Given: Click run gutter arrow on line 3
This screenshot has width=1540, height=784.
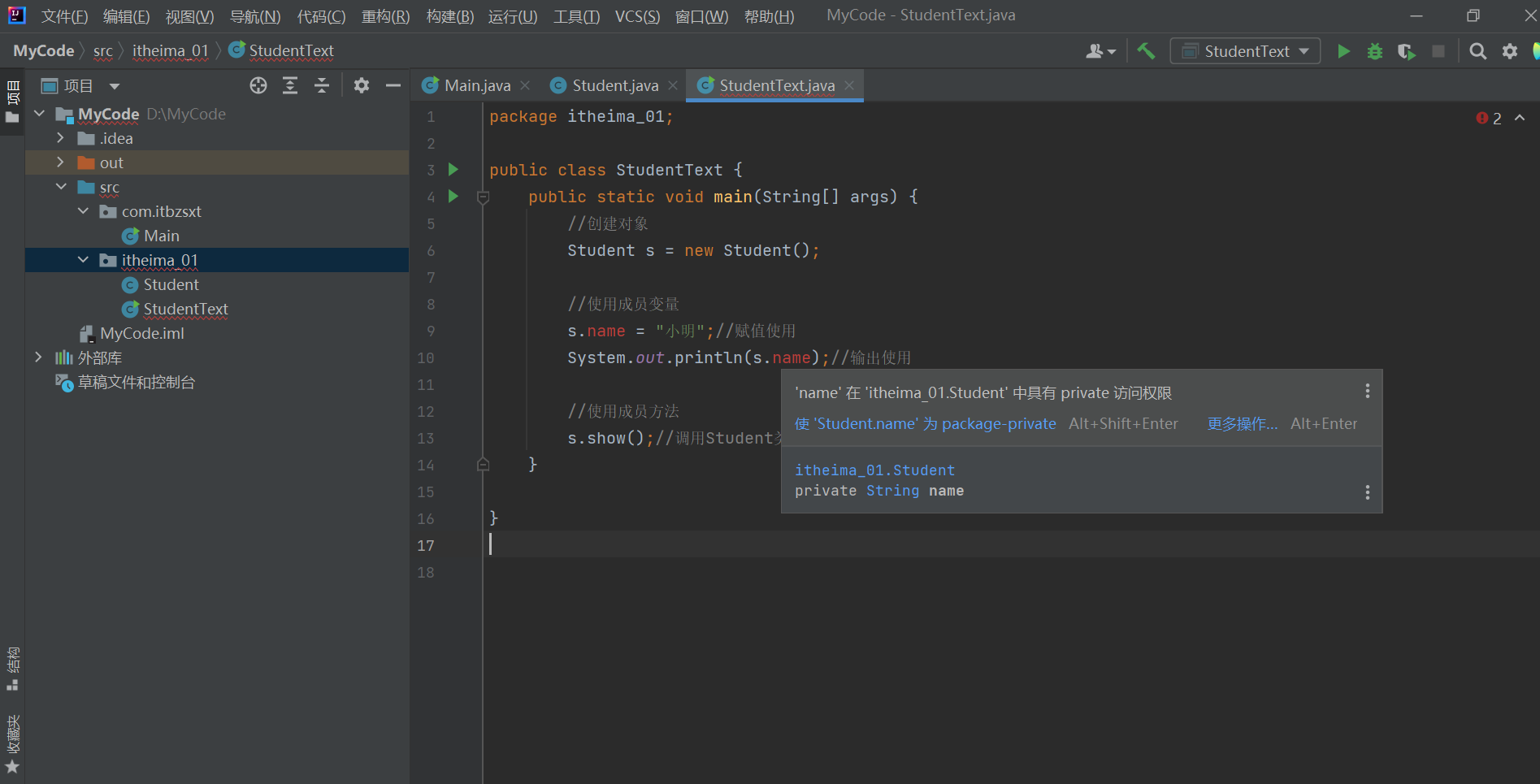Looking at the screenshot, I should 453,170.
